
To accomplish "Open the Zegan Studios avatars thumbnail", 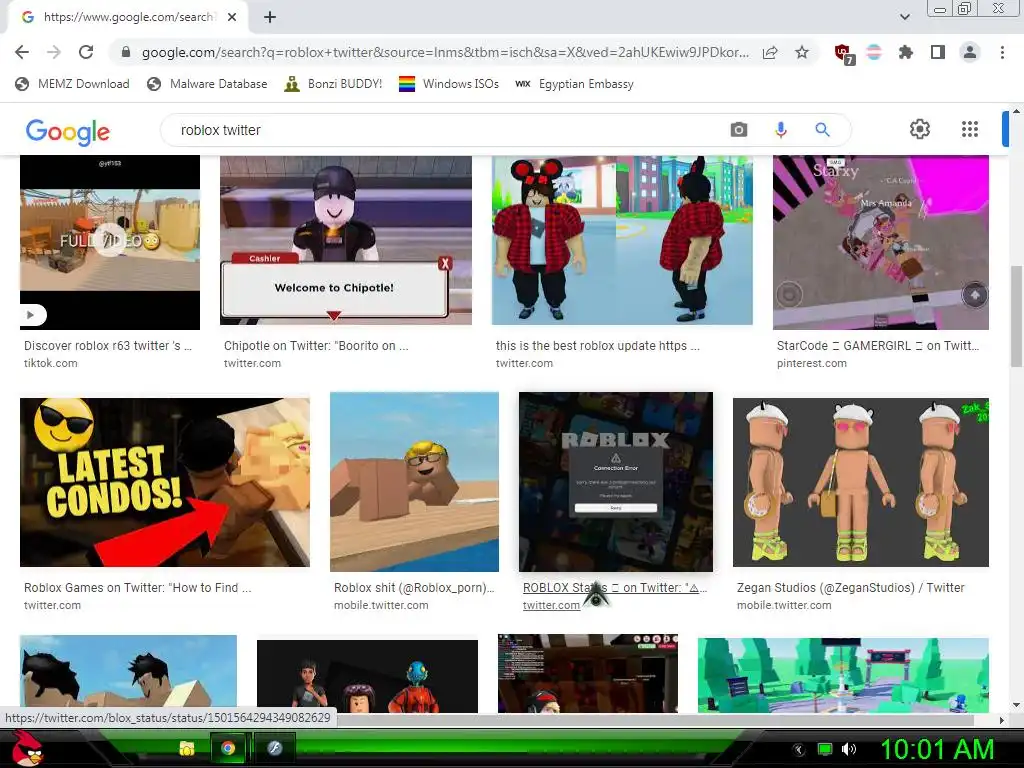I will [861, 483].
